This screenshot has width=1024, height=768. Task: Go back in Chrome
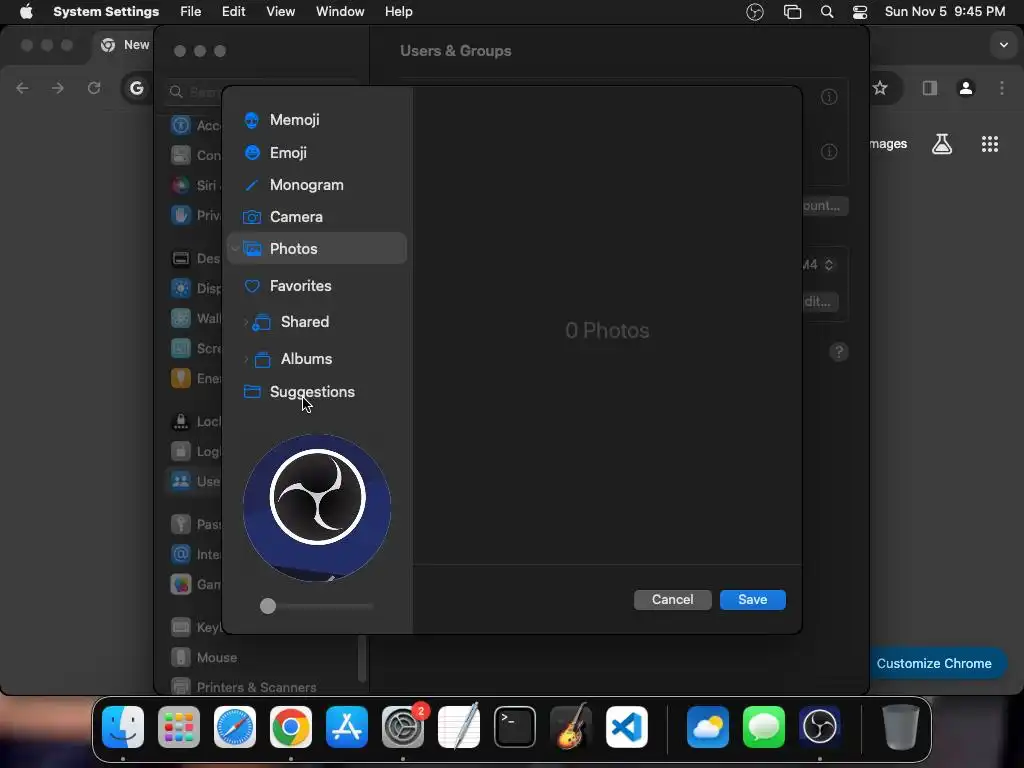pyautogui.click(x=22, y=88)
